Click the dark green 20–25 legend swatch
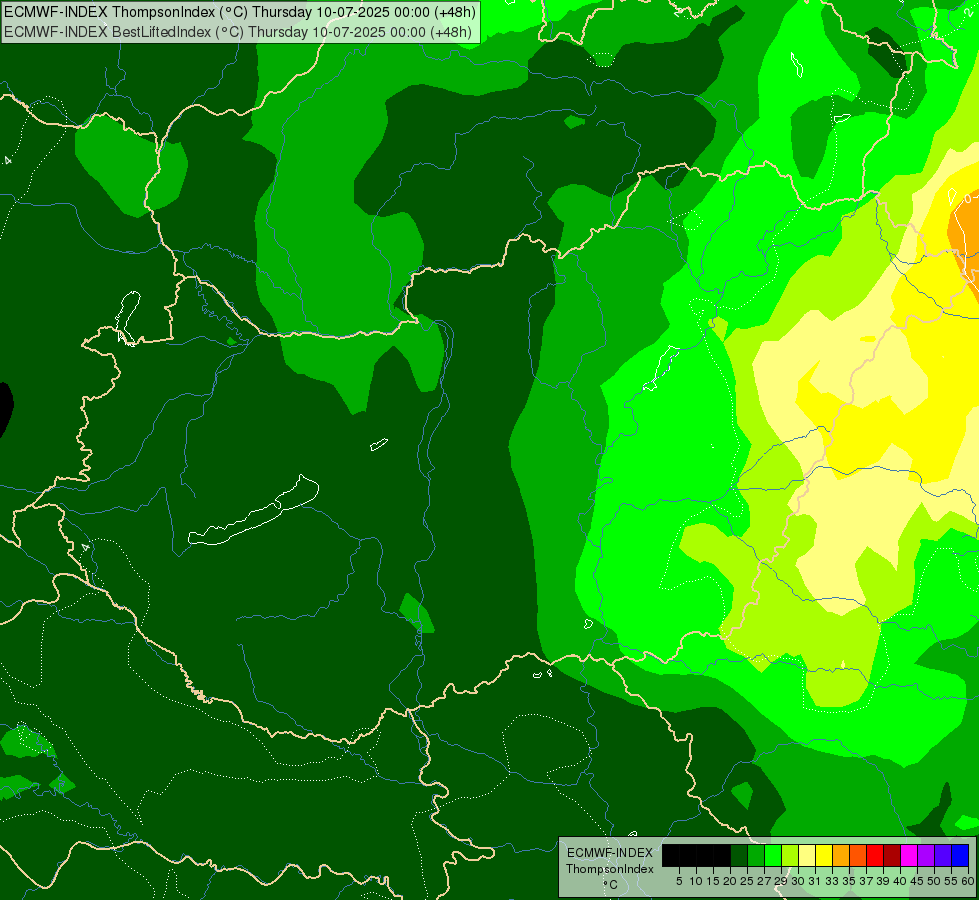 click(739, 855)
